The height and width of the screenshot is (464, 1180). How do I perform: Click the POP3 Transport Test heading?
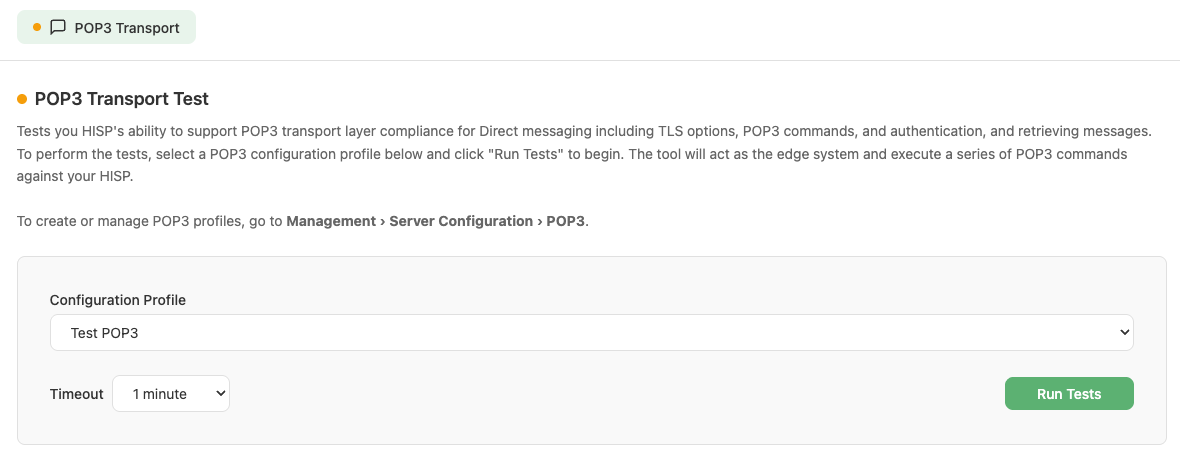click(122, 99)
